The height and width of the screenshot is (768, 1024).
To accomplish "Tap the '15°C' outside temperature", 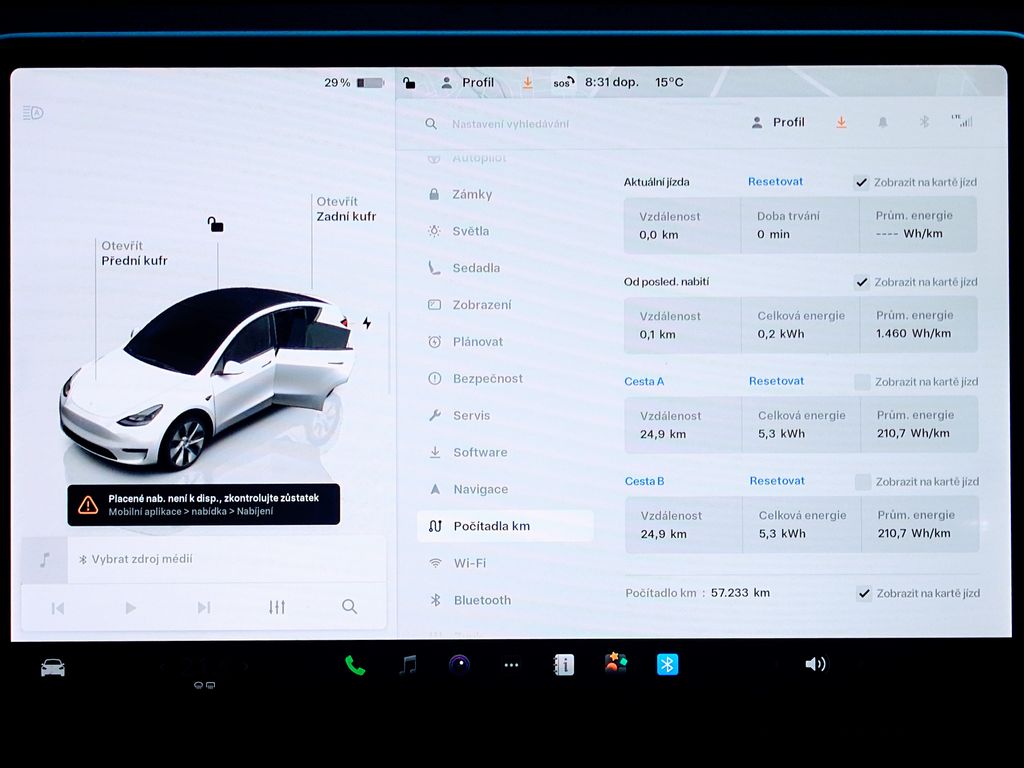I will (669, 82).
